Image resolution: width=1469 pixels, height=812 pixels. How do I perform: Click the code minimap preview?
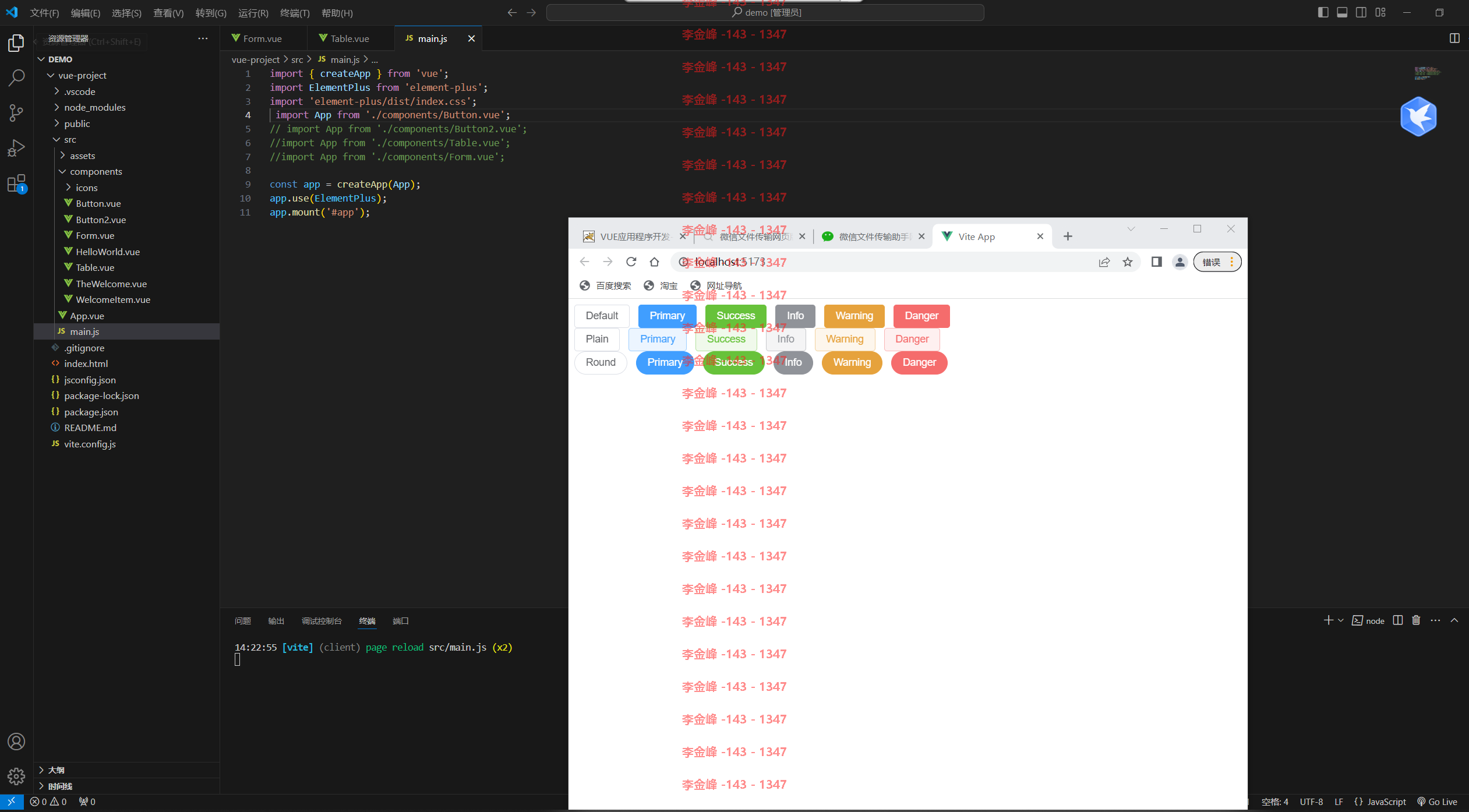coord(1426,72)
